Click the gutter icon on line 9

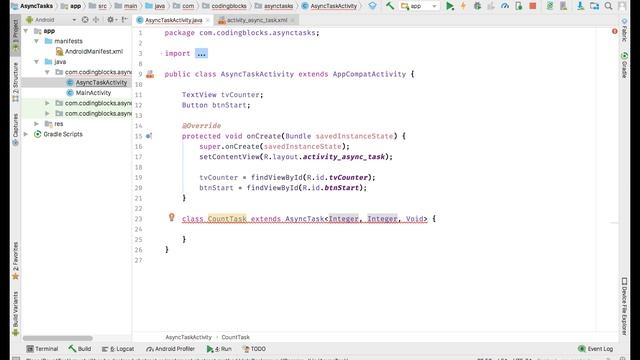(x=150, y=74)
